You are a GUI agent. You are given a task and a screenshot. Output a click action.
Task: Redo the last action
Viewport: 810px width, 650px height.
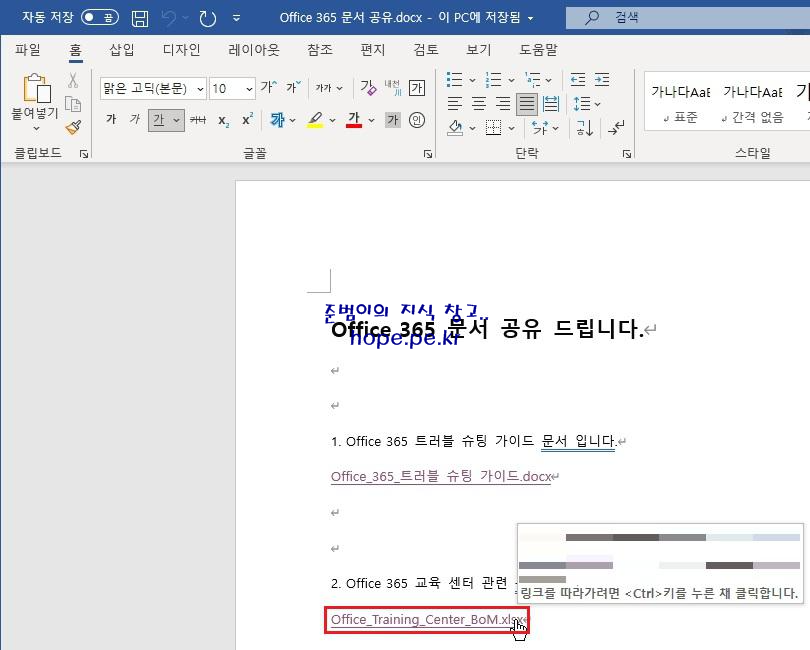[x=208, y=19]
